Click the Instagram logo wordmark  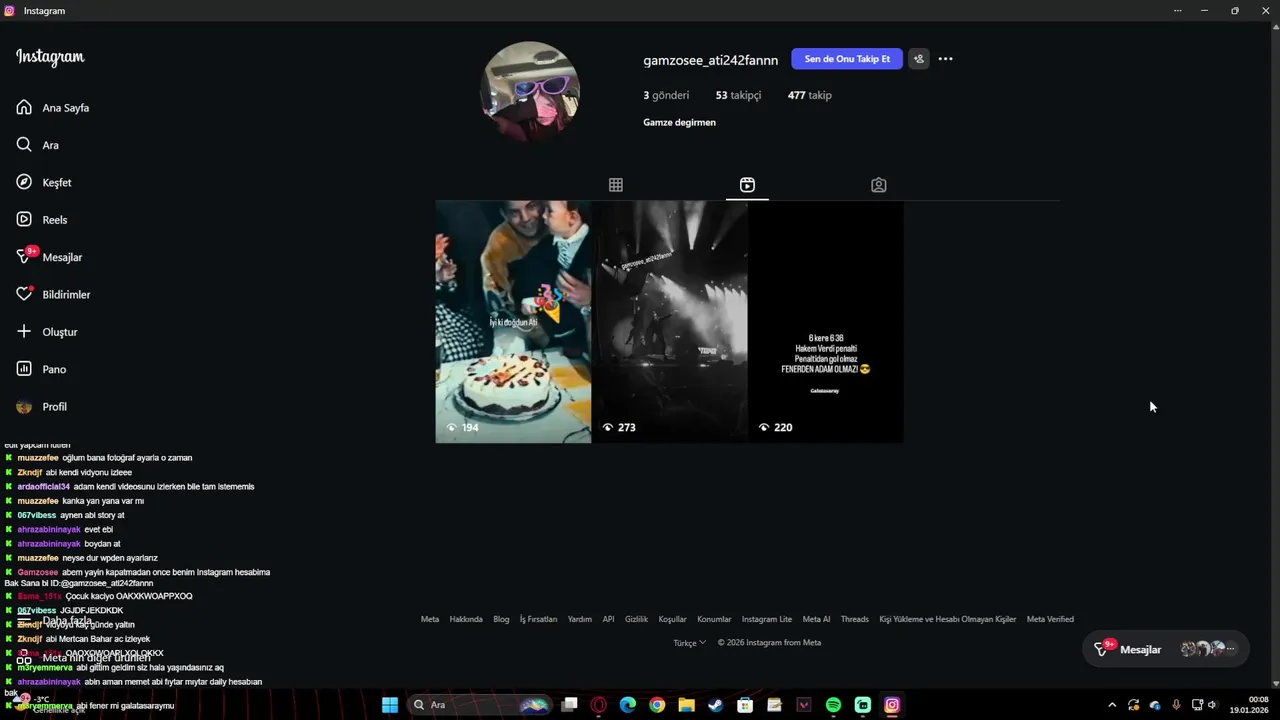[50, 57]
